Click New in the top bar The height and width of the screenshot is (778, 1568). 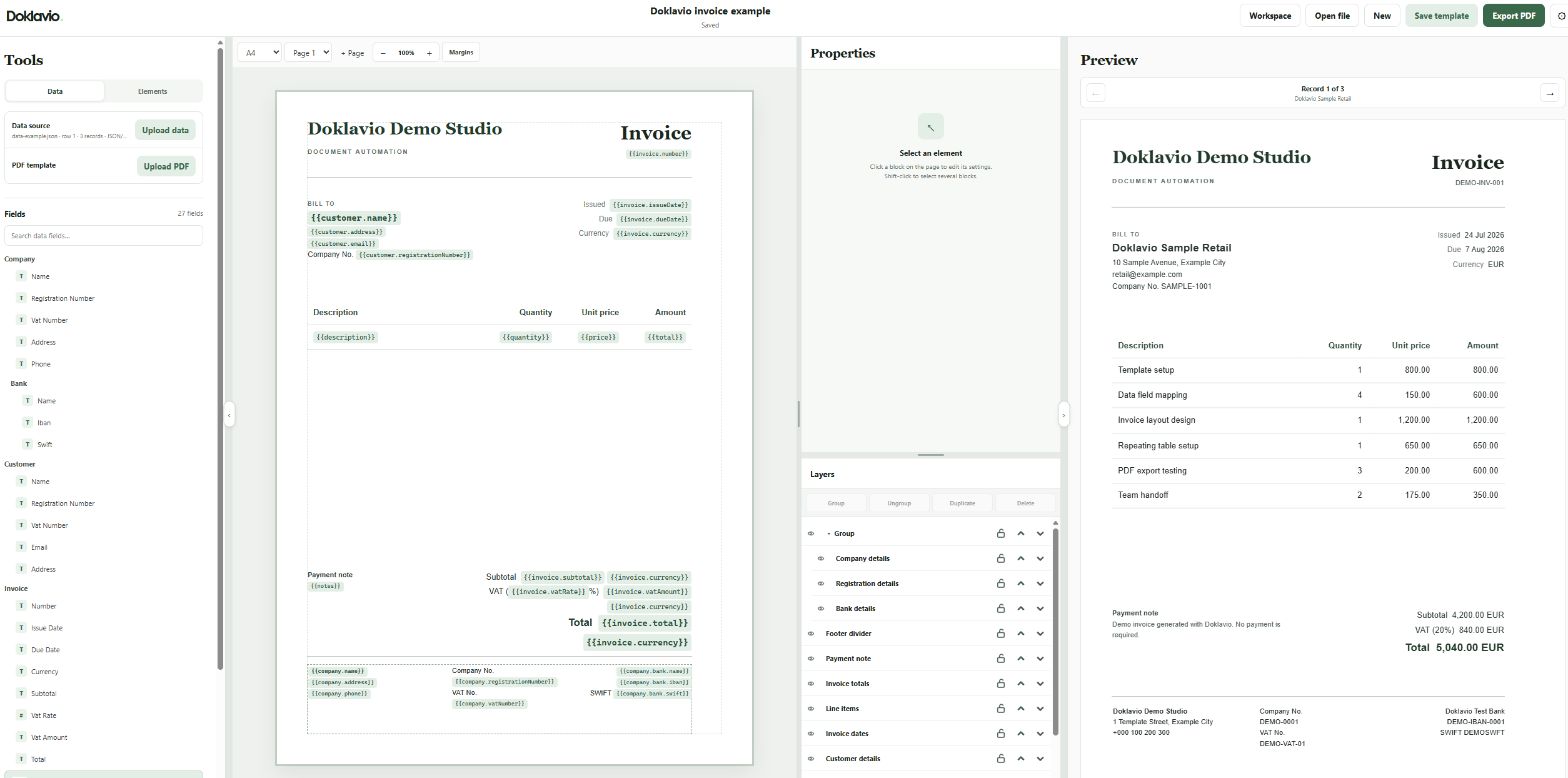click(x=1382, y=16)
